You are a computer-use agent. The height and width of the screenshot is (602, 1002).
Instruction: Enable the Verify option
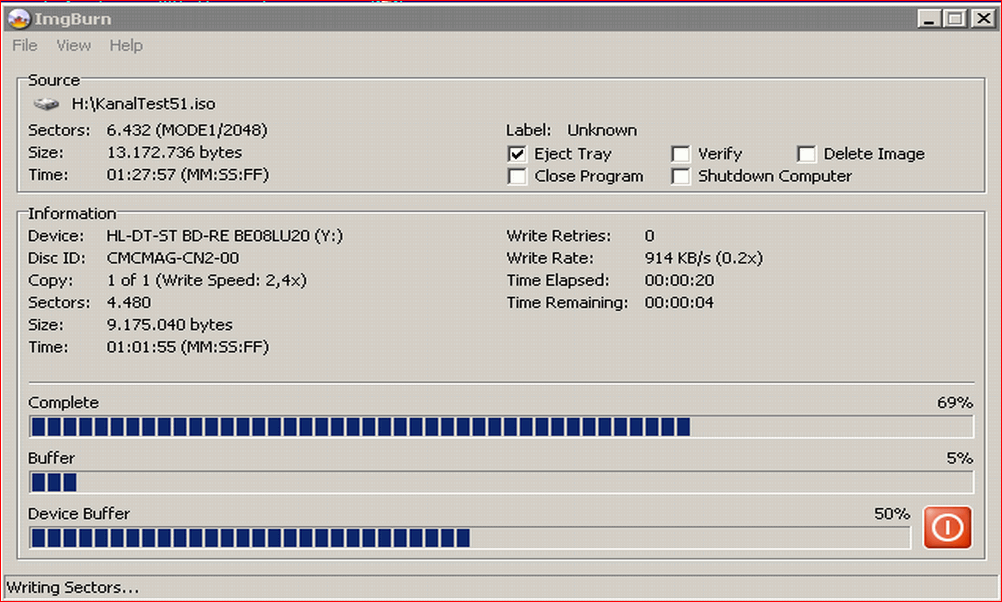click(x=681, y=154)
